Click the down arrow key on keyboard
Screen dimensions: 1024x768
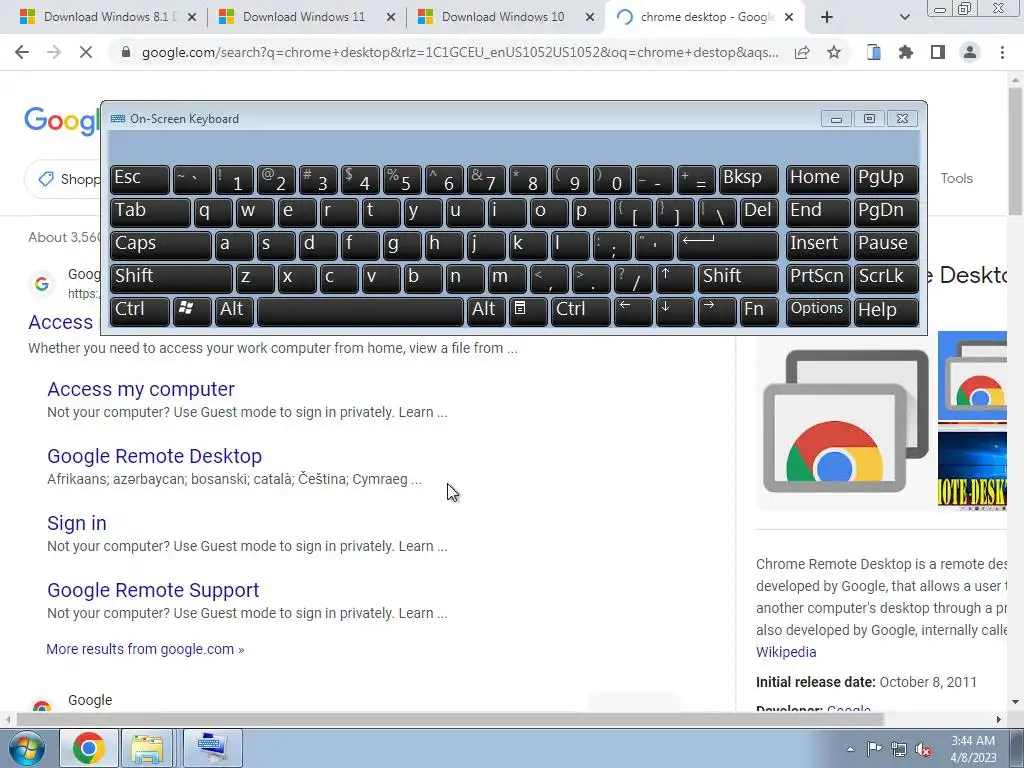(x=674, y=311)
